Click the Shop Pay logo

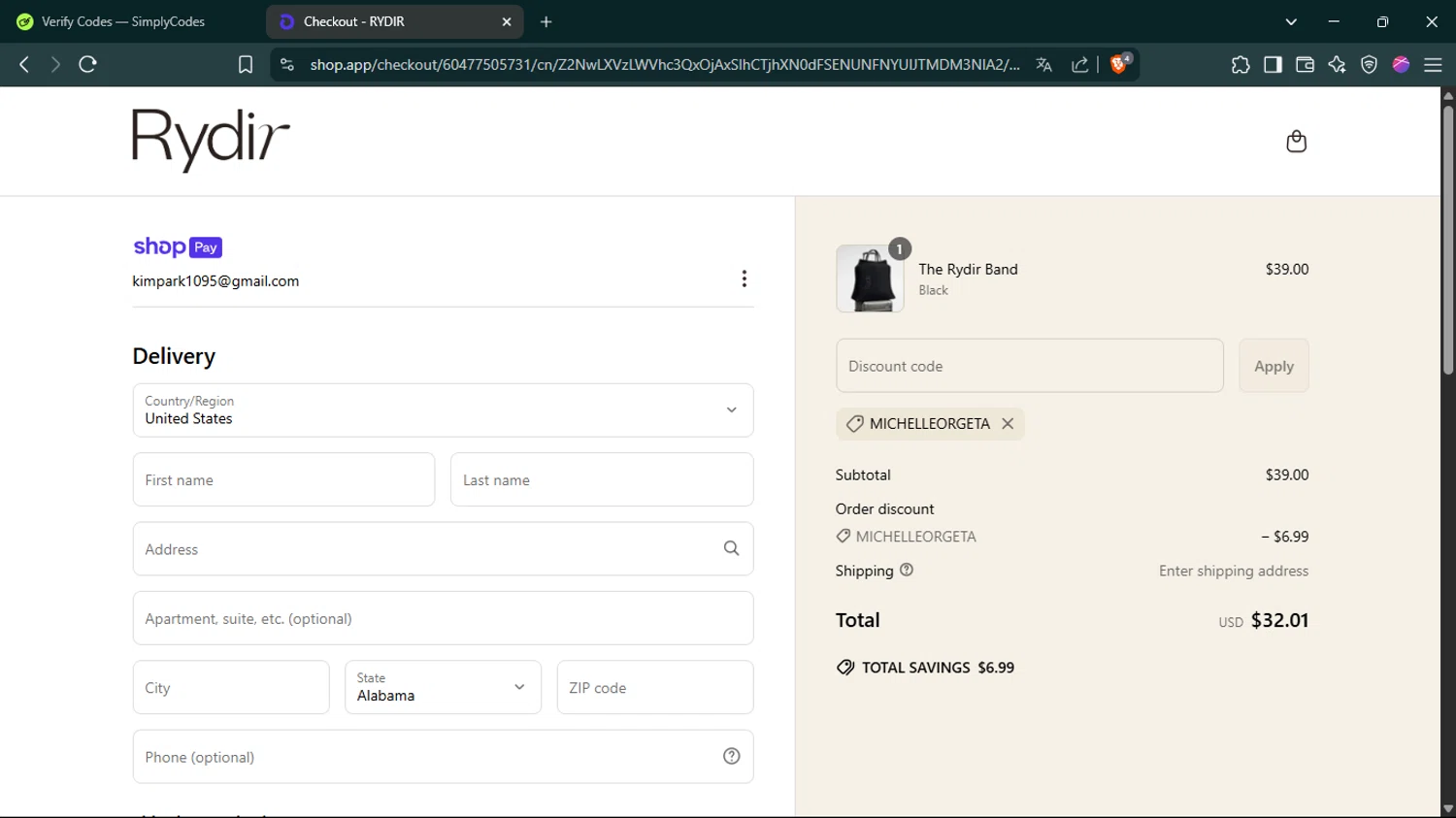[x=178, y=246]
